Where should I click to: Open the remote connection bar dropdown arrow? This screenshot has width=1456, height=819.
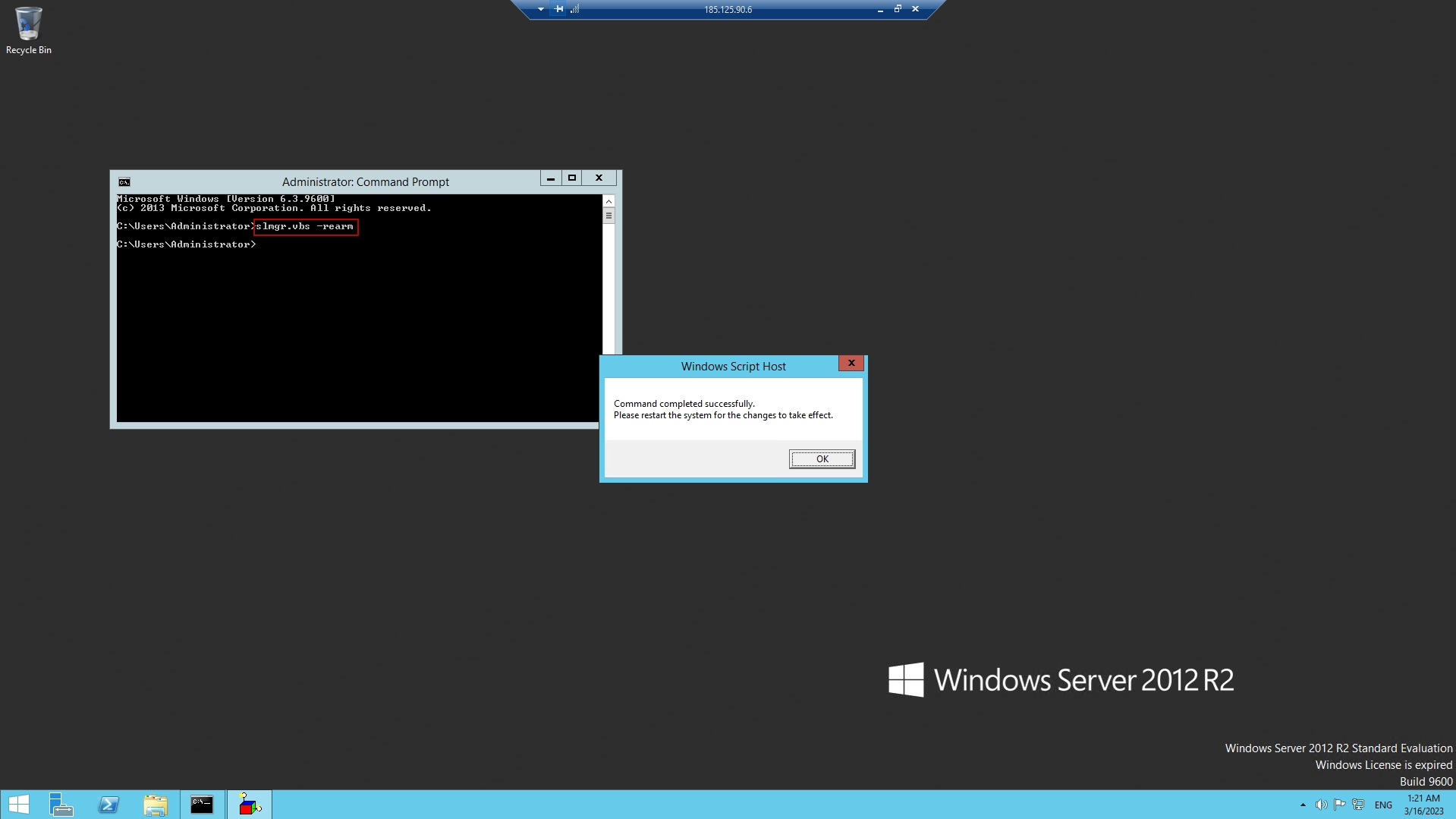[x=541, y=9]
